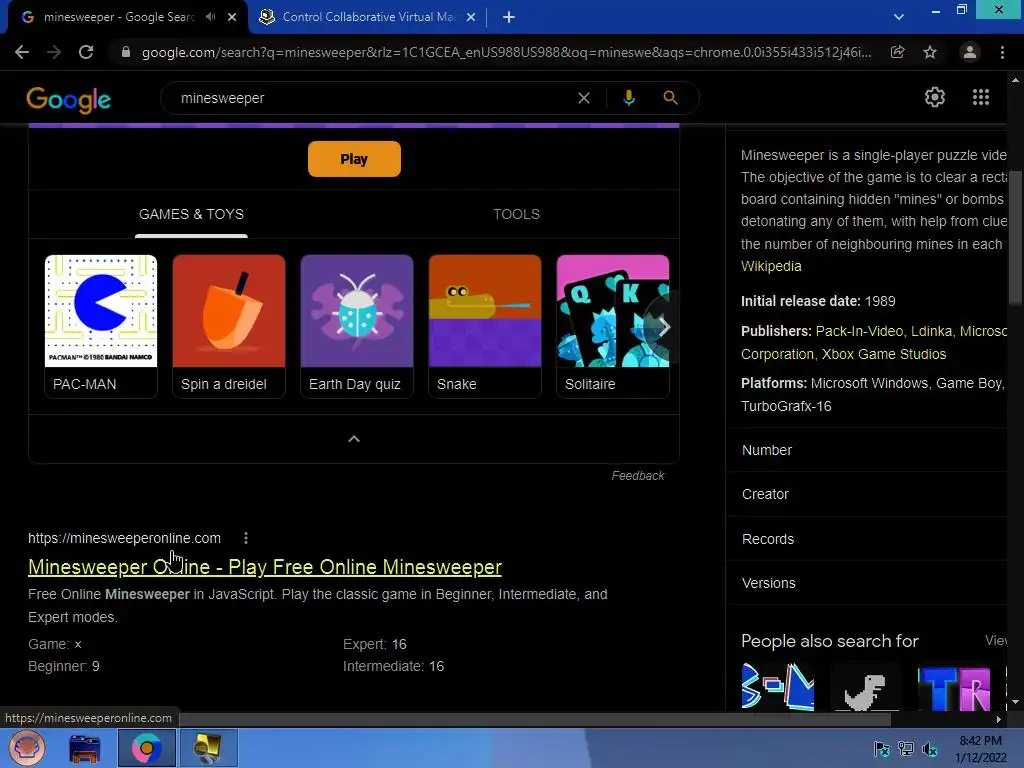Expand the Records section
Viewport: 1024px width, 768px height.
866,539
